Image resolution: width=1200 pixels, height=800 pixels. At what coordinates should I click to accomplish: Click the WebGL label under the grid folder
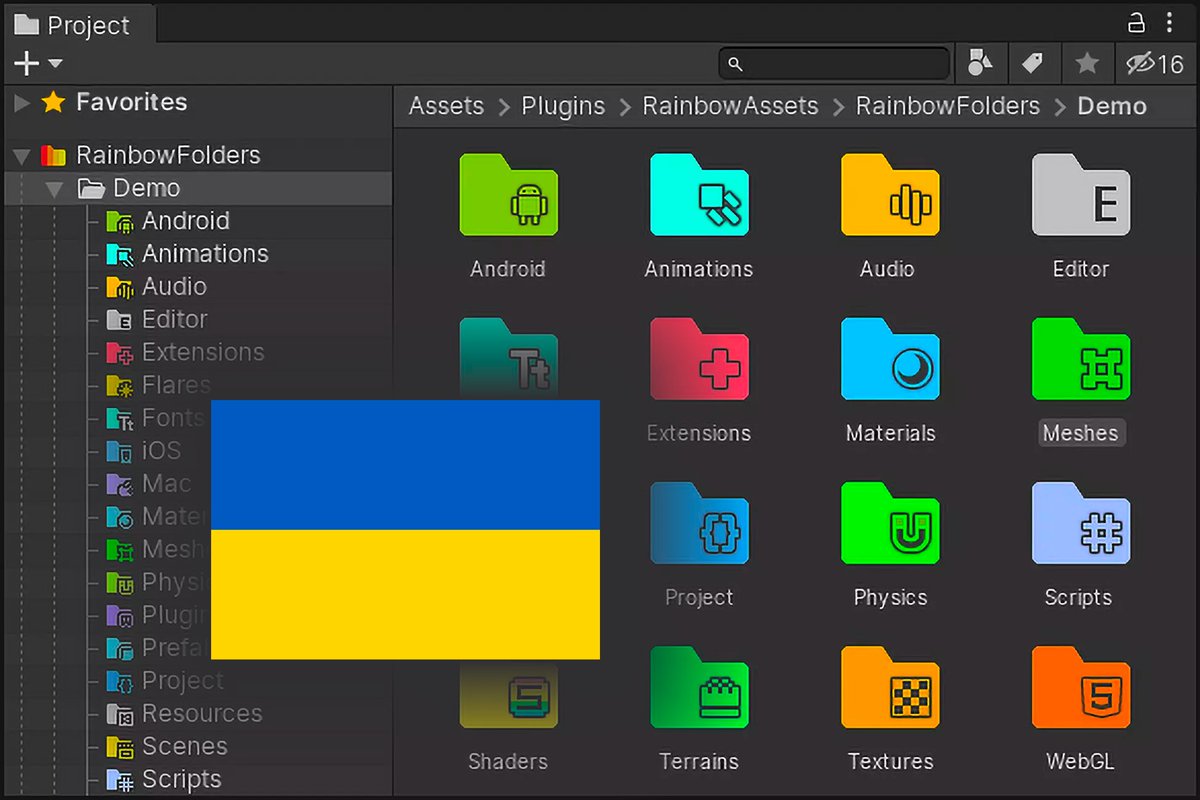1081,761
